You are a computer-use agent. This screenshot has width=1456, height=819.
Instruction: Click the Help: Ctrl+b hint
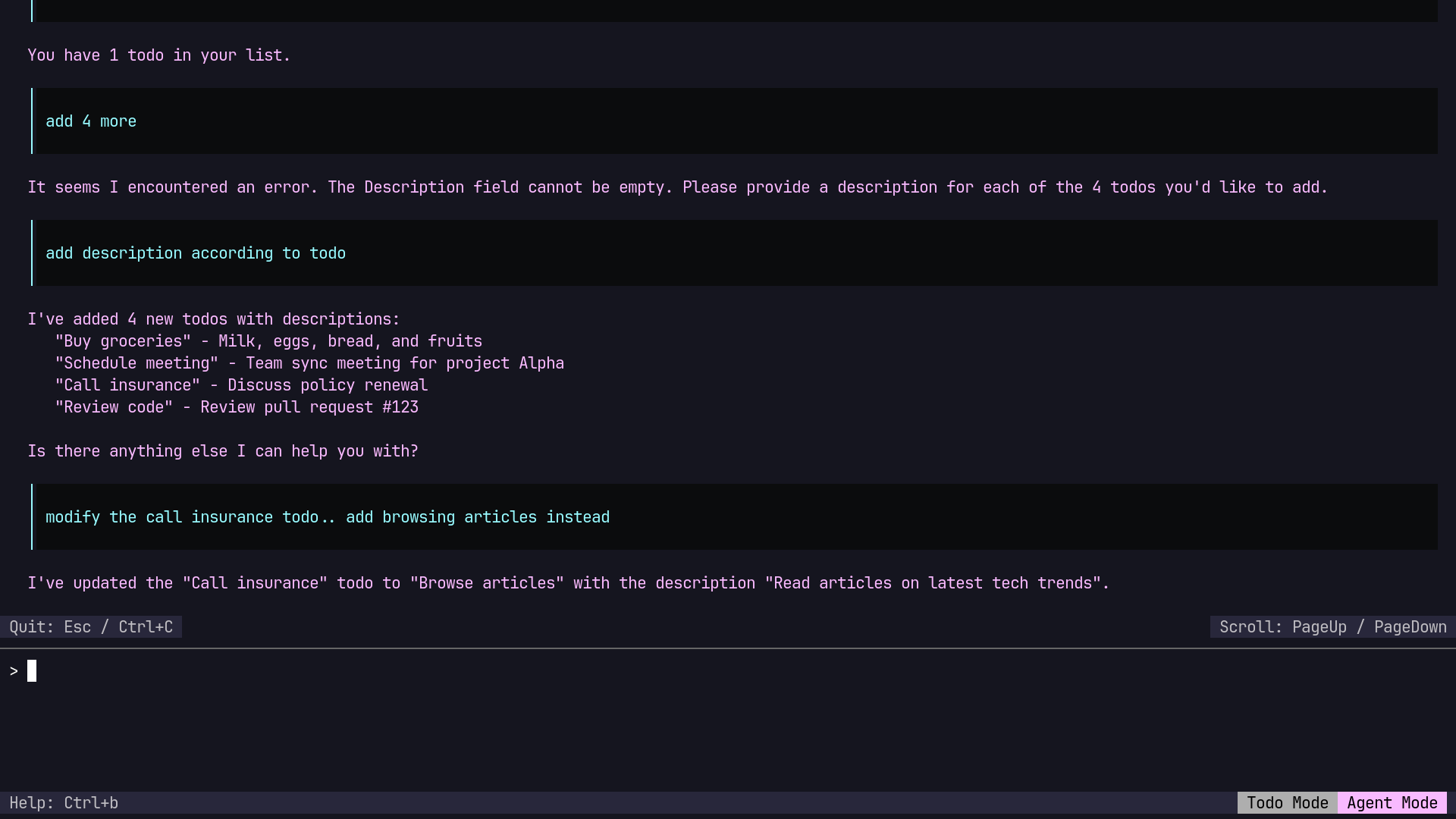coord(64,802)
